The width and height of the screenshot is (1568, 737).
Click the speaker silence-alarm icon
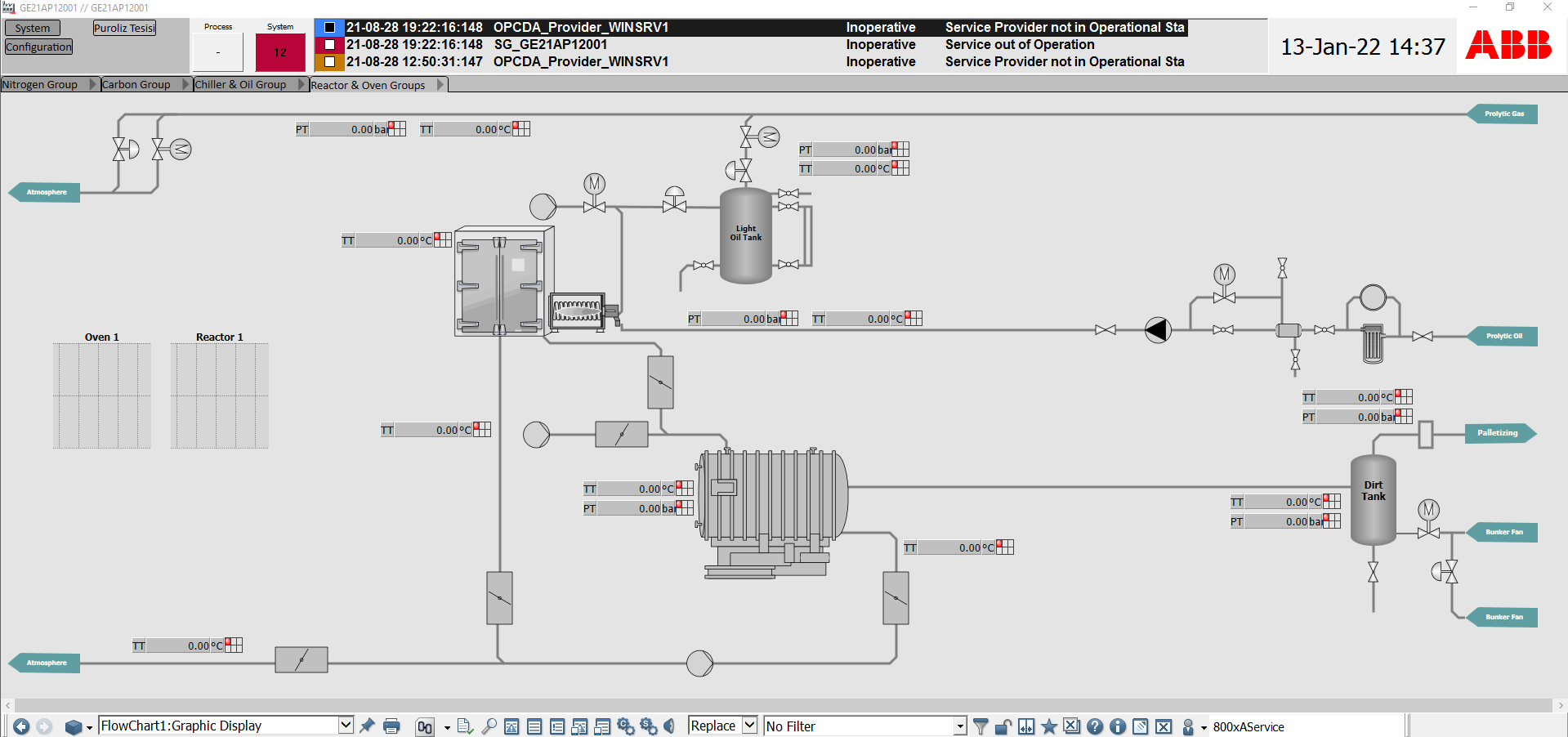click(669, 726)
